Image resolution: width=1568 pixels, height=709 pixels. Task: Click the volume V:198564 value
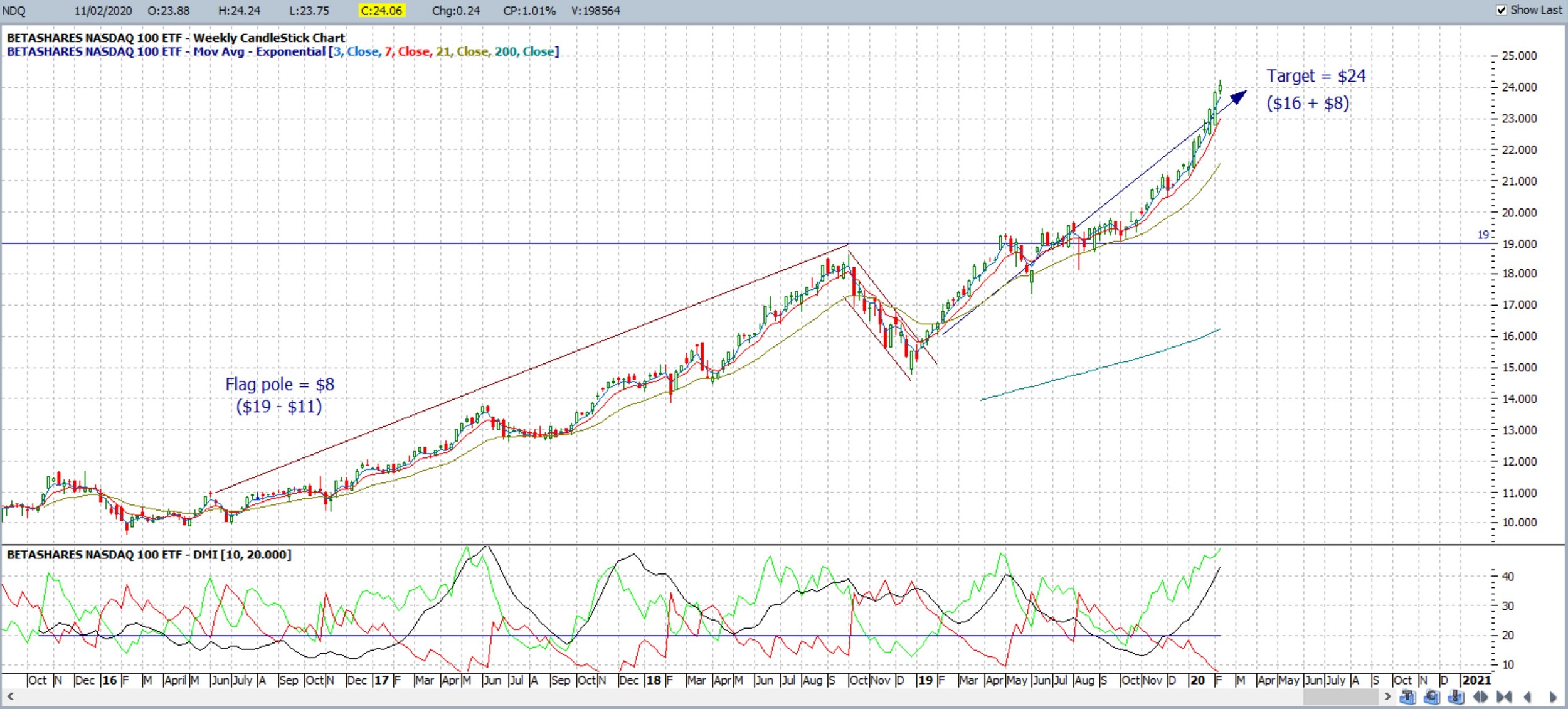(595, 11)
